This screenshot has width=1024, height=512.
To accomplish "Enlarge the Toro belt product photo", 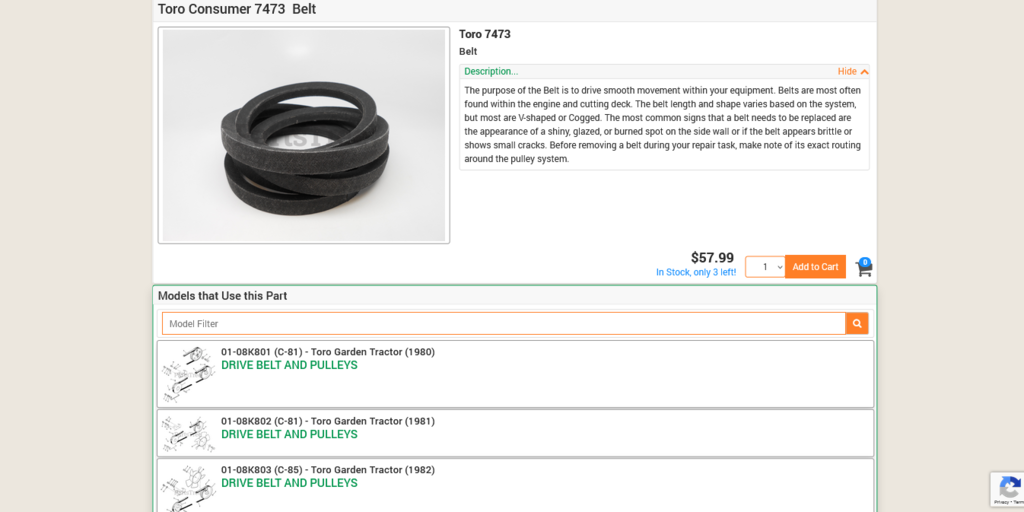I will (304, 135).
